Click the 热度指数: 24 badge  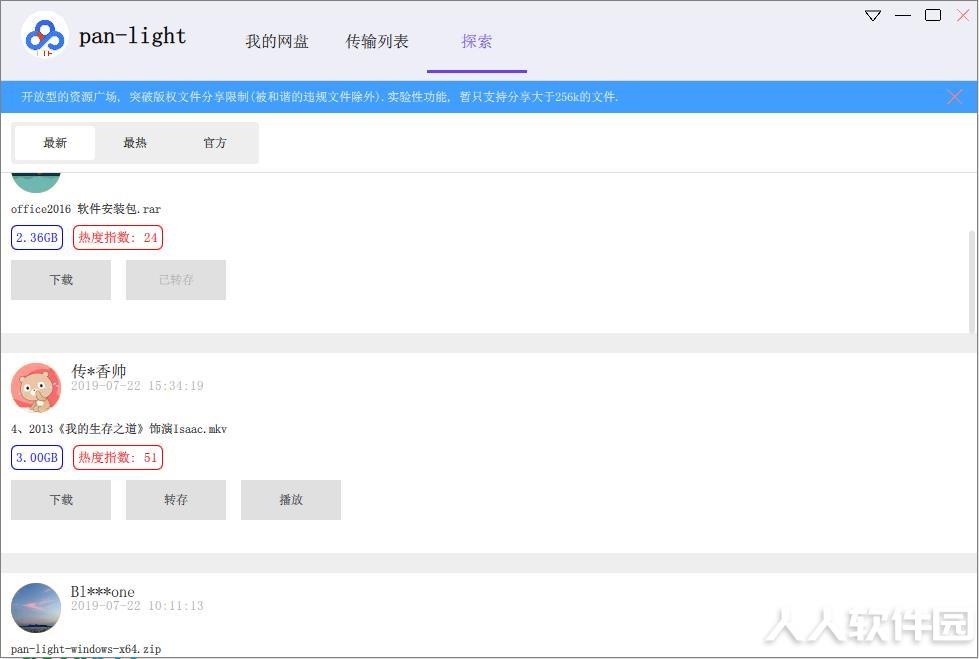118,237
